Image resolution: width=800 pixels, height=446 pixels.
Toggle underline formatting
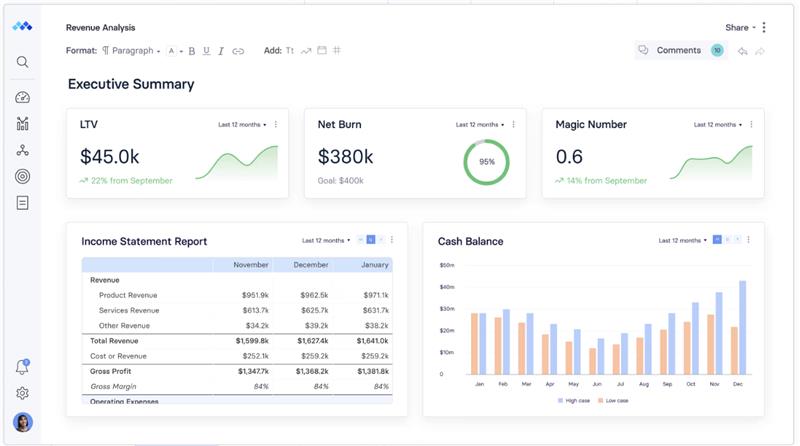coord(207,51)
